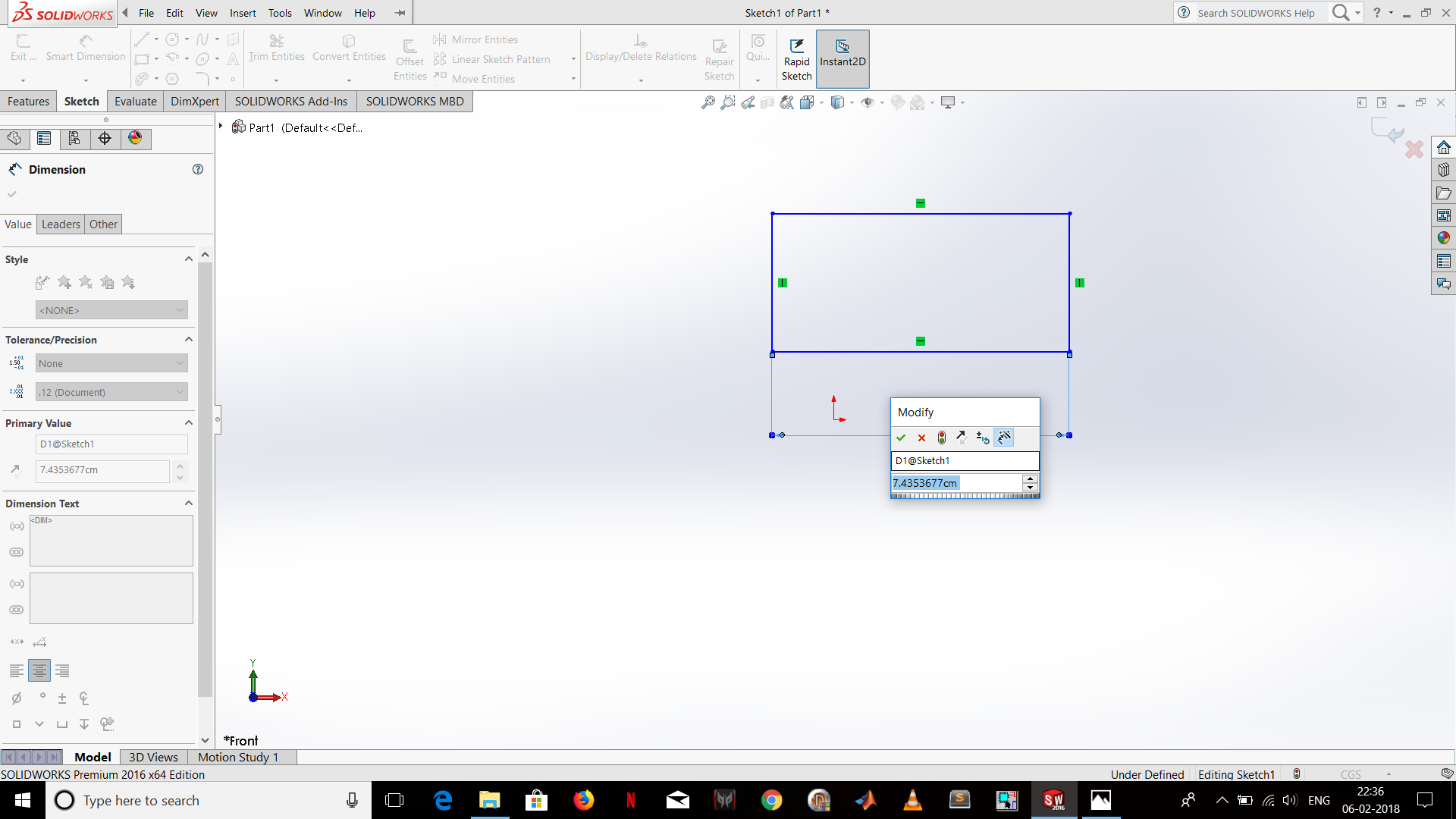Select the Offset Entities tool

(x=409, y=55)
